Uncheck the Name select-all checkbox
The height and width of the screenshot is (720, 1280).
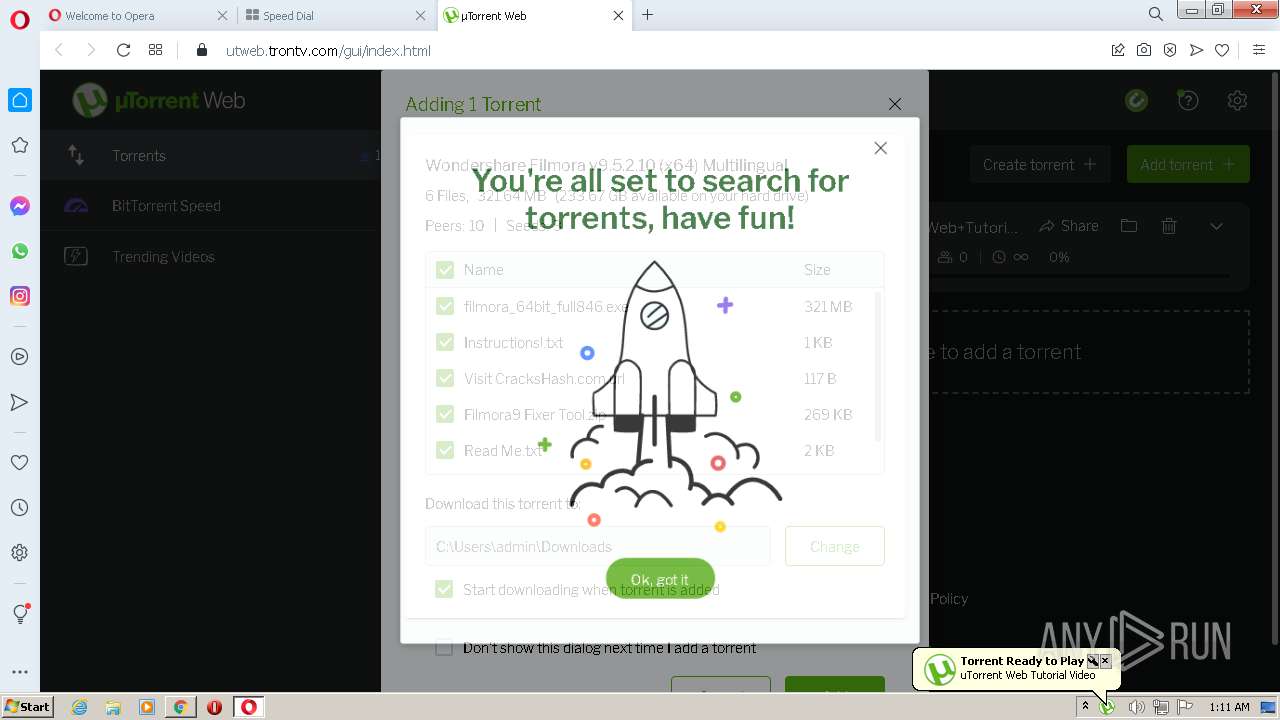[445, 270]
